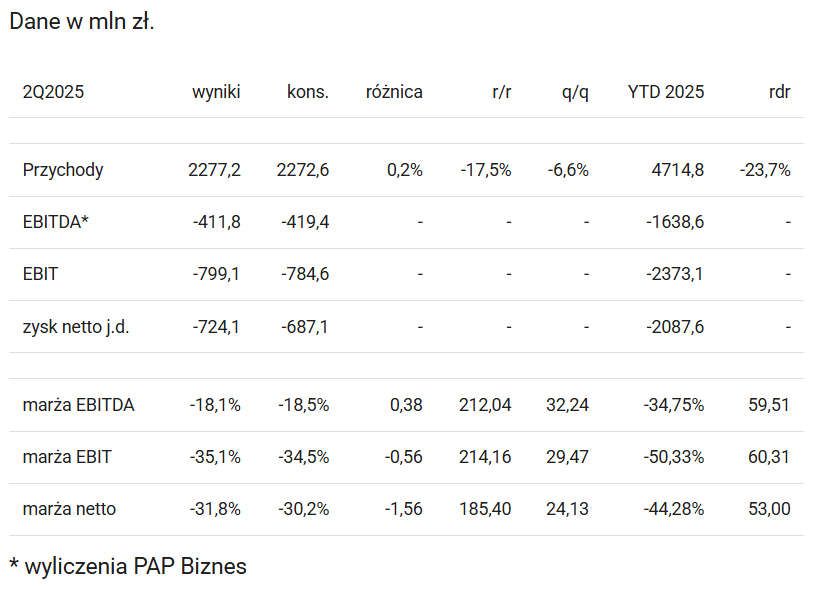Click the 'zysk netto j.d.' row label
Viewport: 814px width, 590px height.
pyautogui.click(x=76, y=326)
